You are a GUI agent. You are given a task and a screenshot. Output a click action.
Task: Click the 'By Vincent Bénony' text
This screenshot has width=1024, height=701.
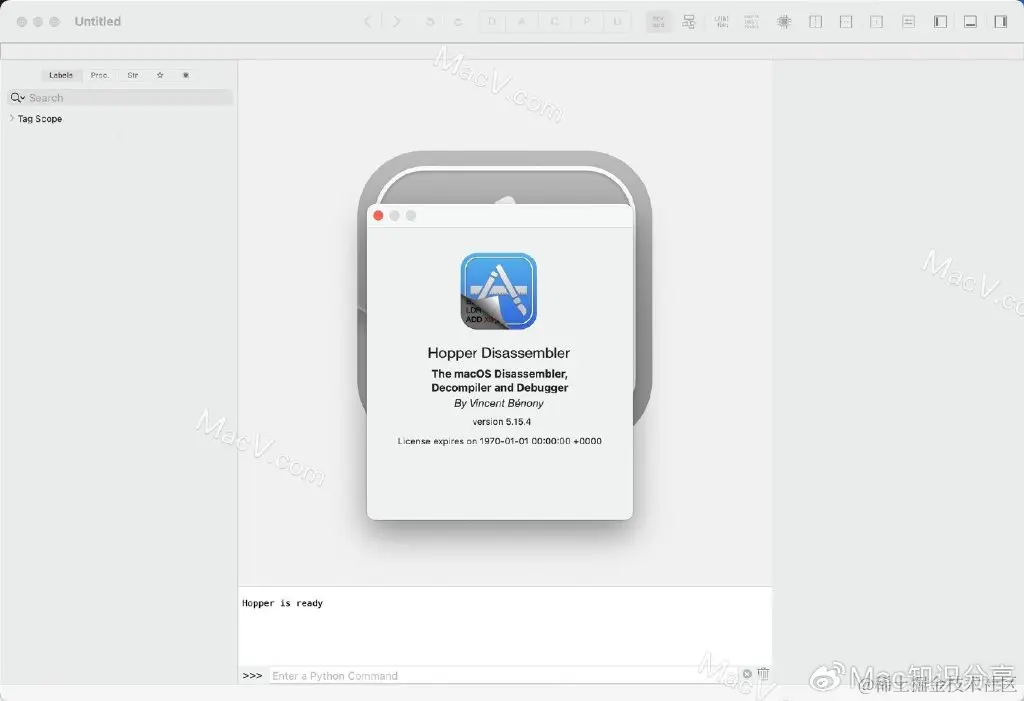(499, 403)
